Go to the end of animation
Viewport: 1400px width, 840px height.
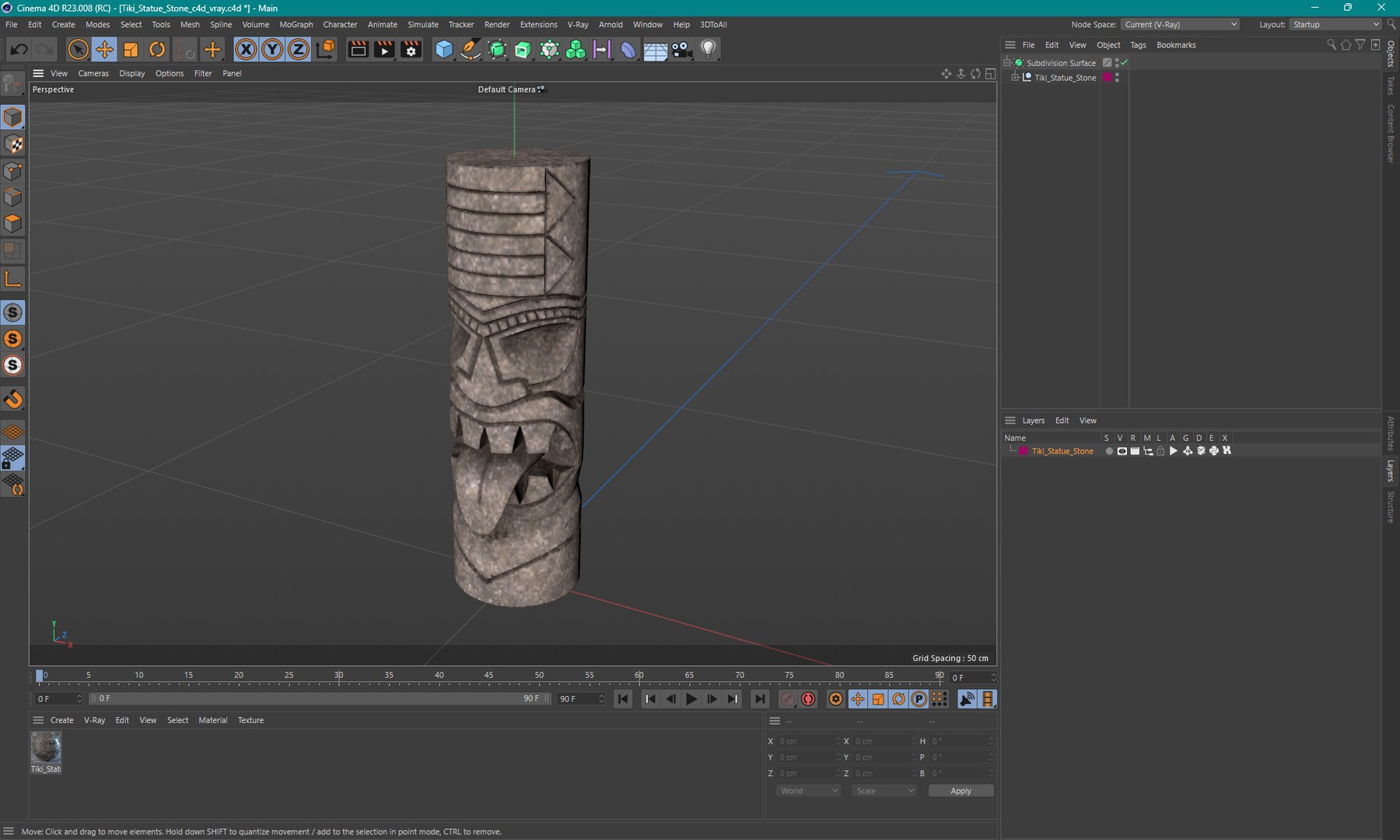760,699
